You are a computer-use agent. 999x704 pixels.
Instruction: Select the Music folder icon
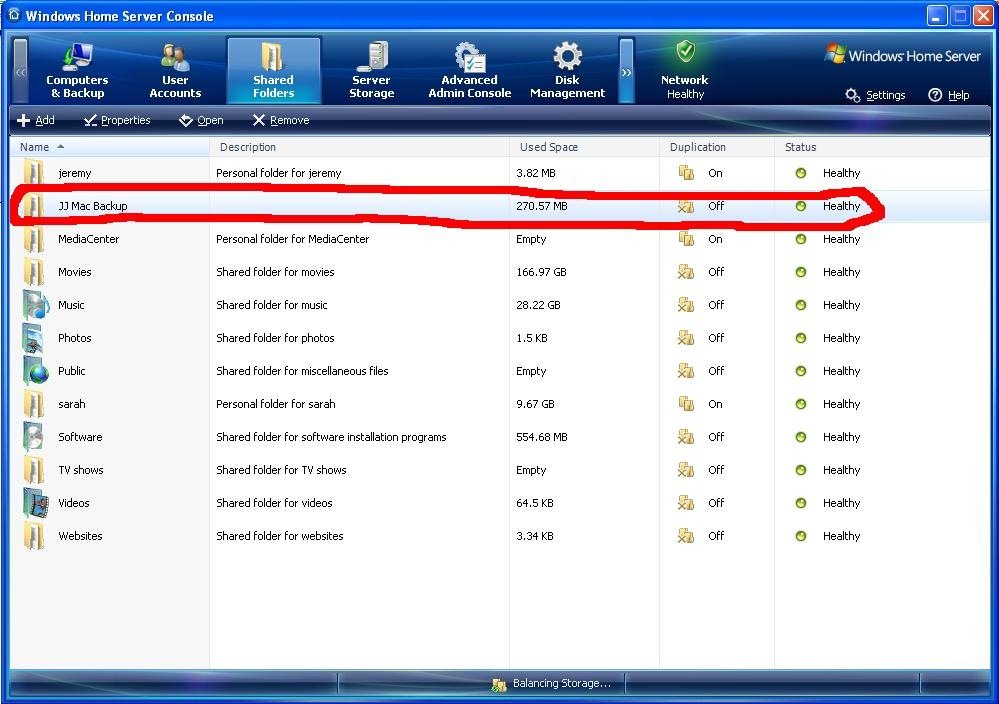point(35,305)
